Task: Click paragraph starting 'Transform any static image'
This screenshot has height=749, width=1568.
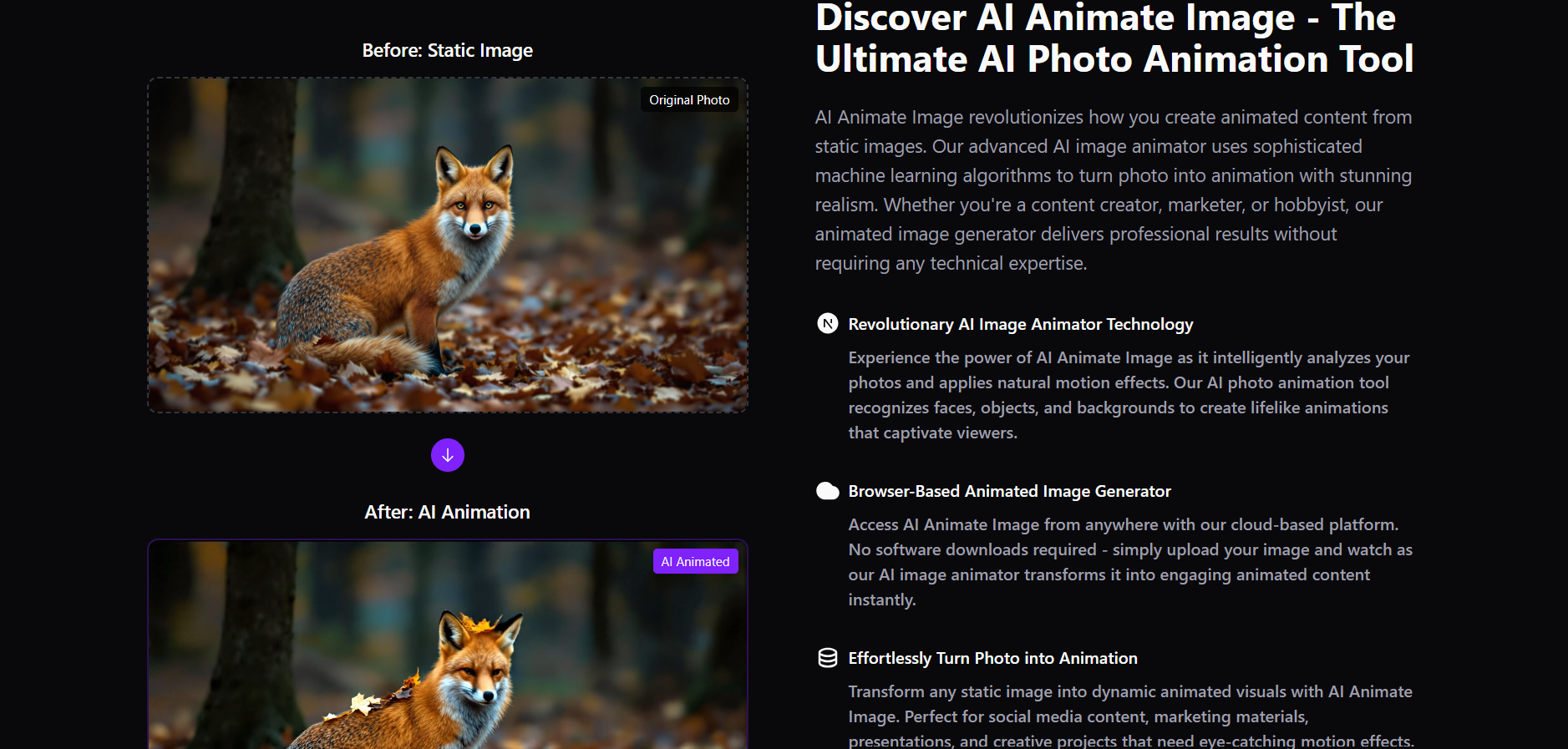Action: (x=1131, y=715)
